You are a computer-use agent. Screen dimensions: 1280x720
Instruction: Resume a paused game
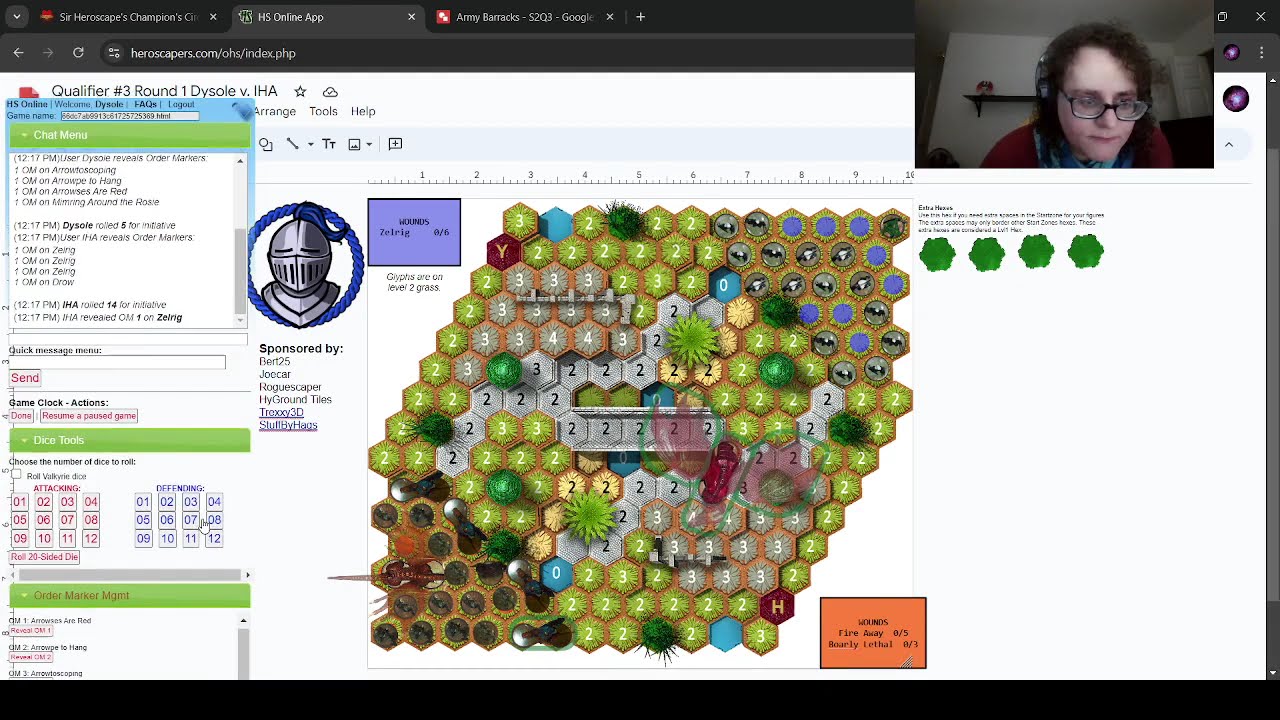coord(89,416)
